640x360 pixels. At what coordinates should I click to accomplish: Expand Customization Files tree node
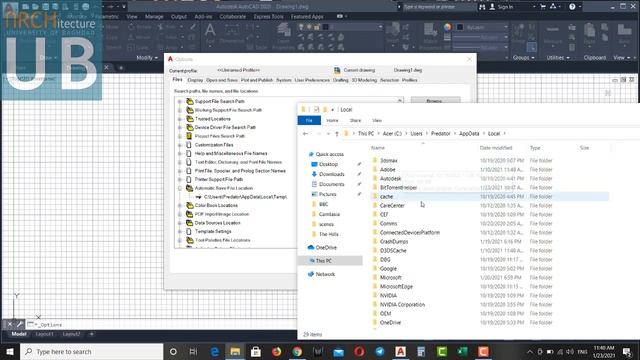tap(180, 145)
